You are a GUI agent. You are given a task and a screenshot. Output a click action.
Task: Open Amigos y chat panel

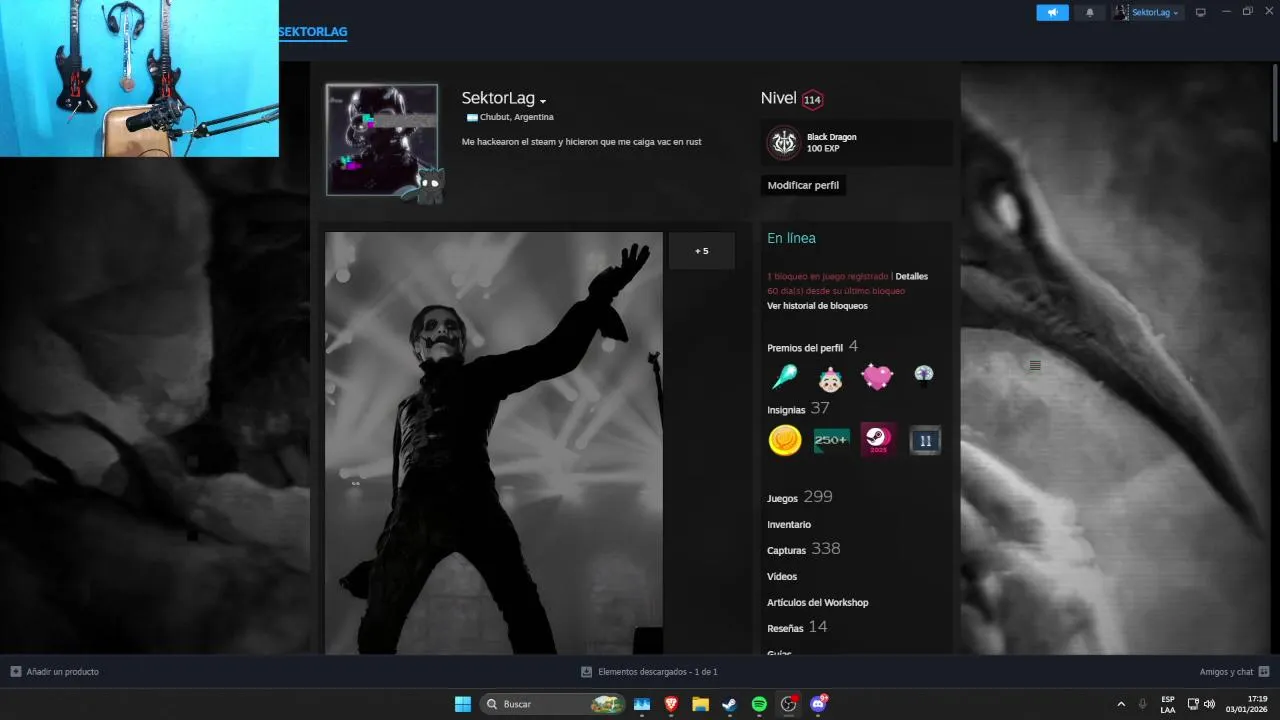click(x=1234, y=672)
